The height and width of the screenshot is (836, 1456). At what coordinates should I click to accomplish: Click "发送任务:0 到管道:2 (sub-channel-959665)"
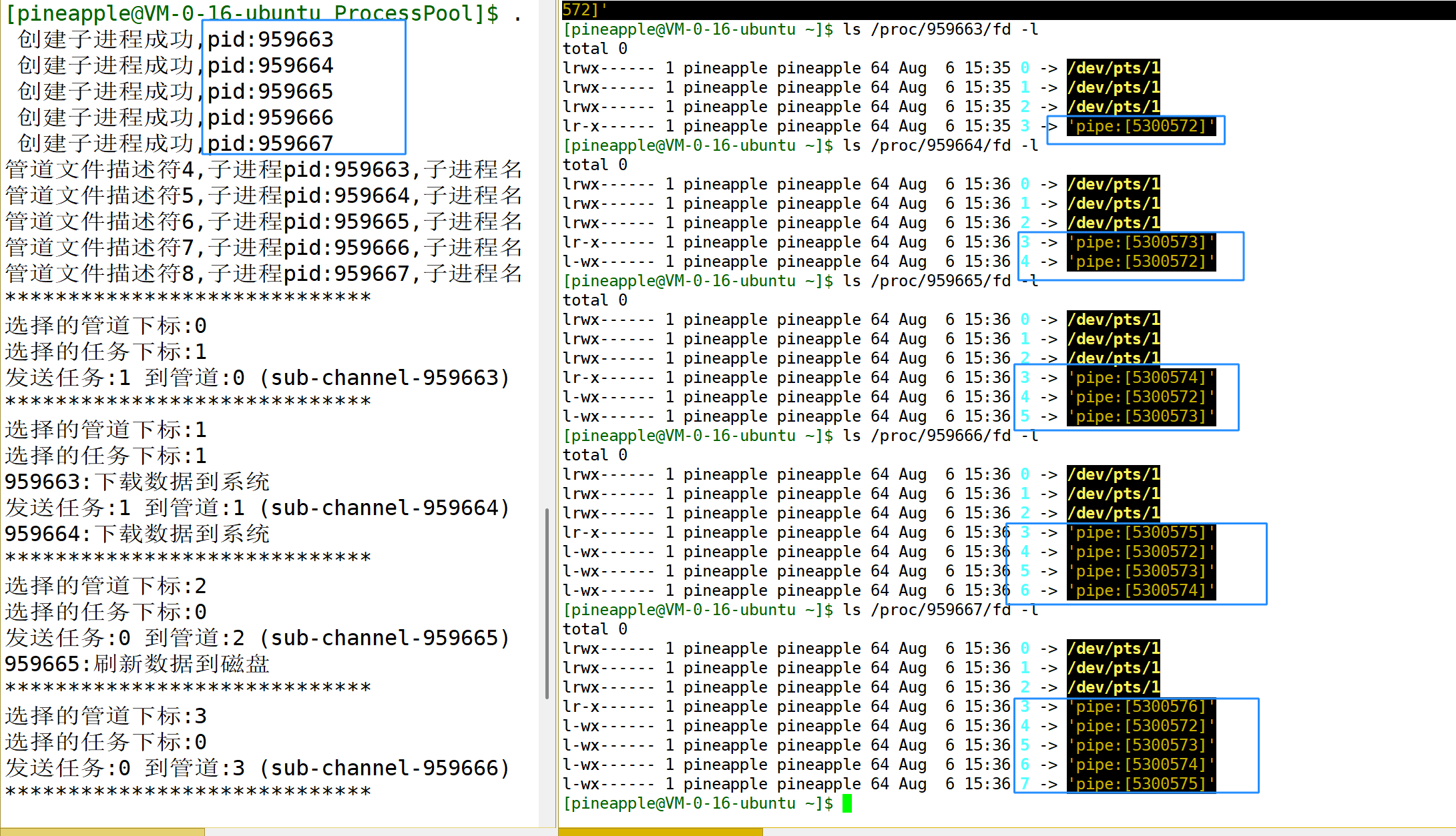pos(258,638)
